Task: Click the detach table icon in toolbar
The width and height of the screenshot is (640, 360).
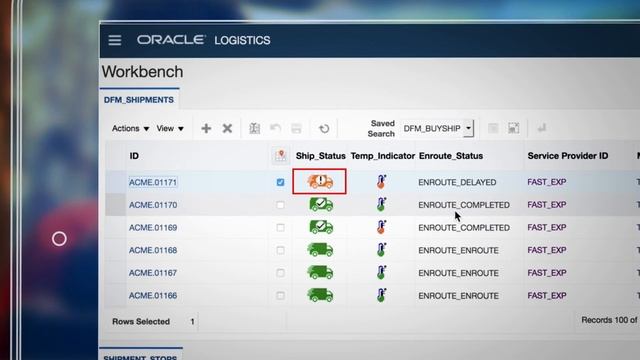Action: [x=255, y=129]
